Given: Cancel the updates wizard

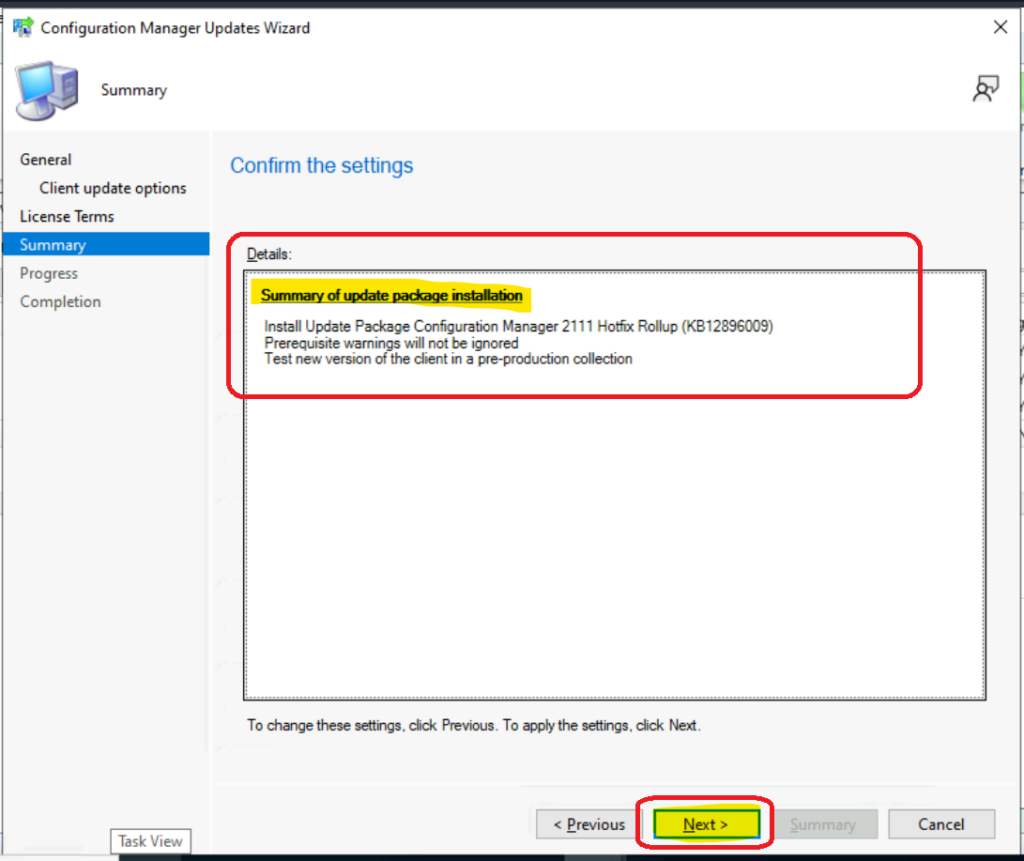Looking at the screenshot, I should tap(941, 824).
